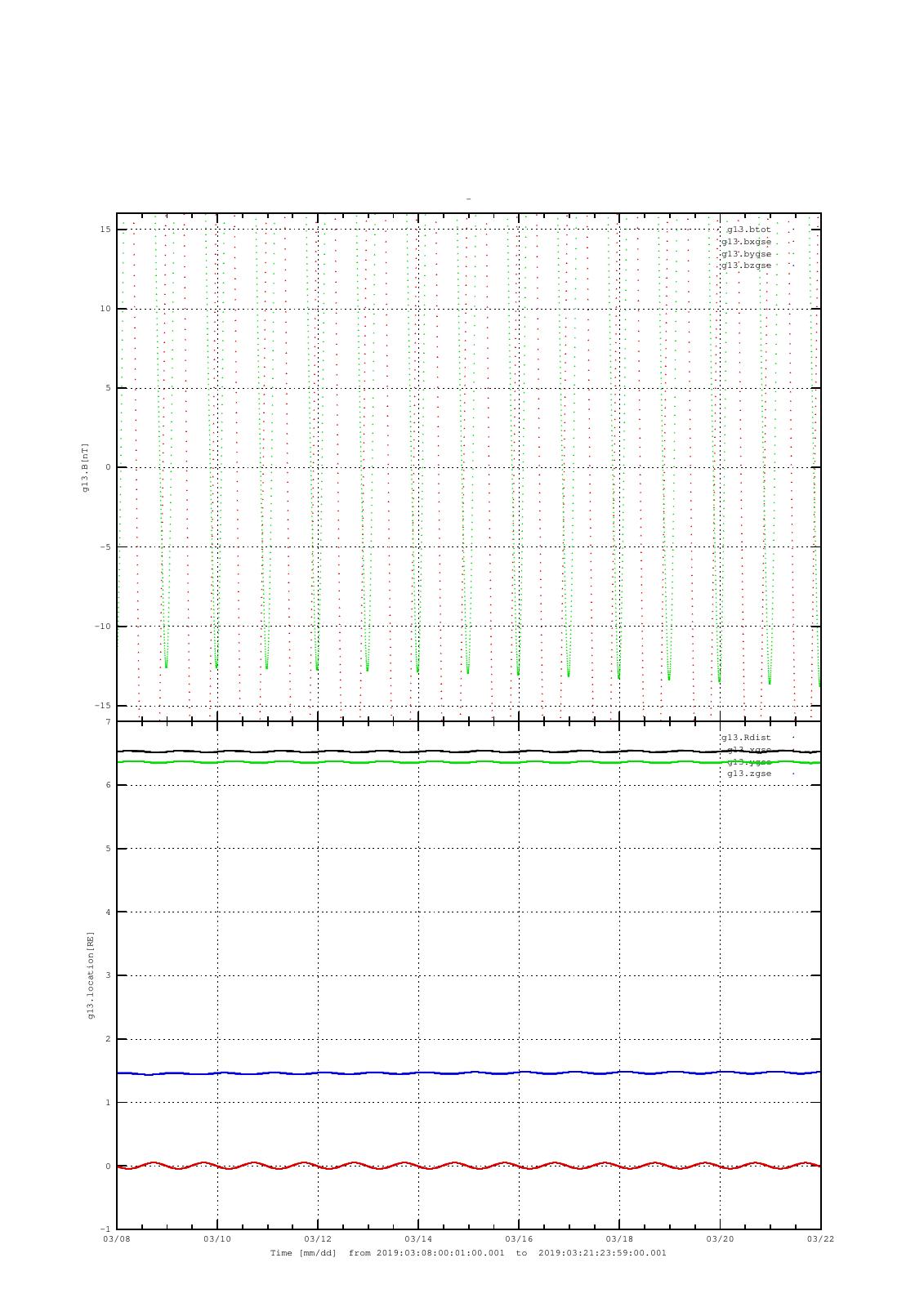Select the g13.bzgse legend label
Image resolution: width=924 pixels, height=1307 pixels.
(x=745, y=265)
